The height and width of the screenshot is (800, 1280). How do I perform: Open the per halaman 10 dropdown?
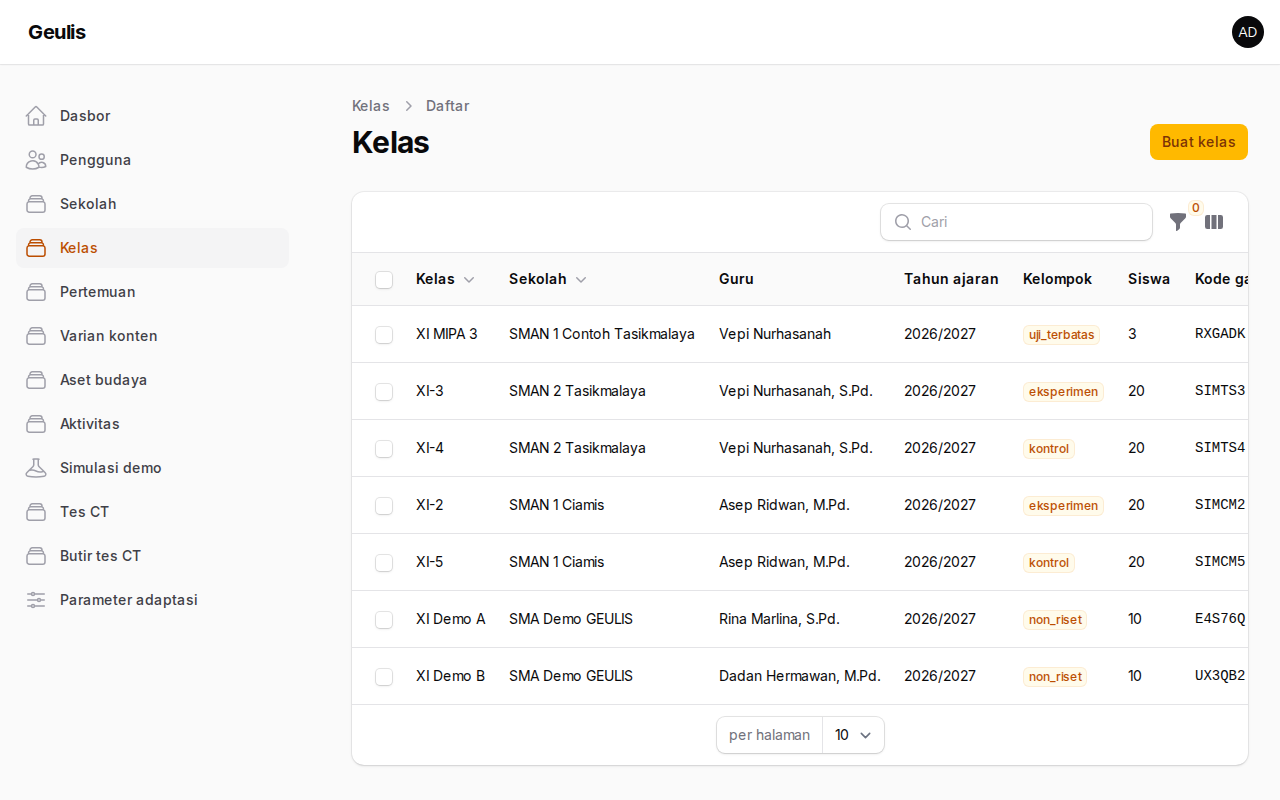pyautogui.click(x=853, y=735)
